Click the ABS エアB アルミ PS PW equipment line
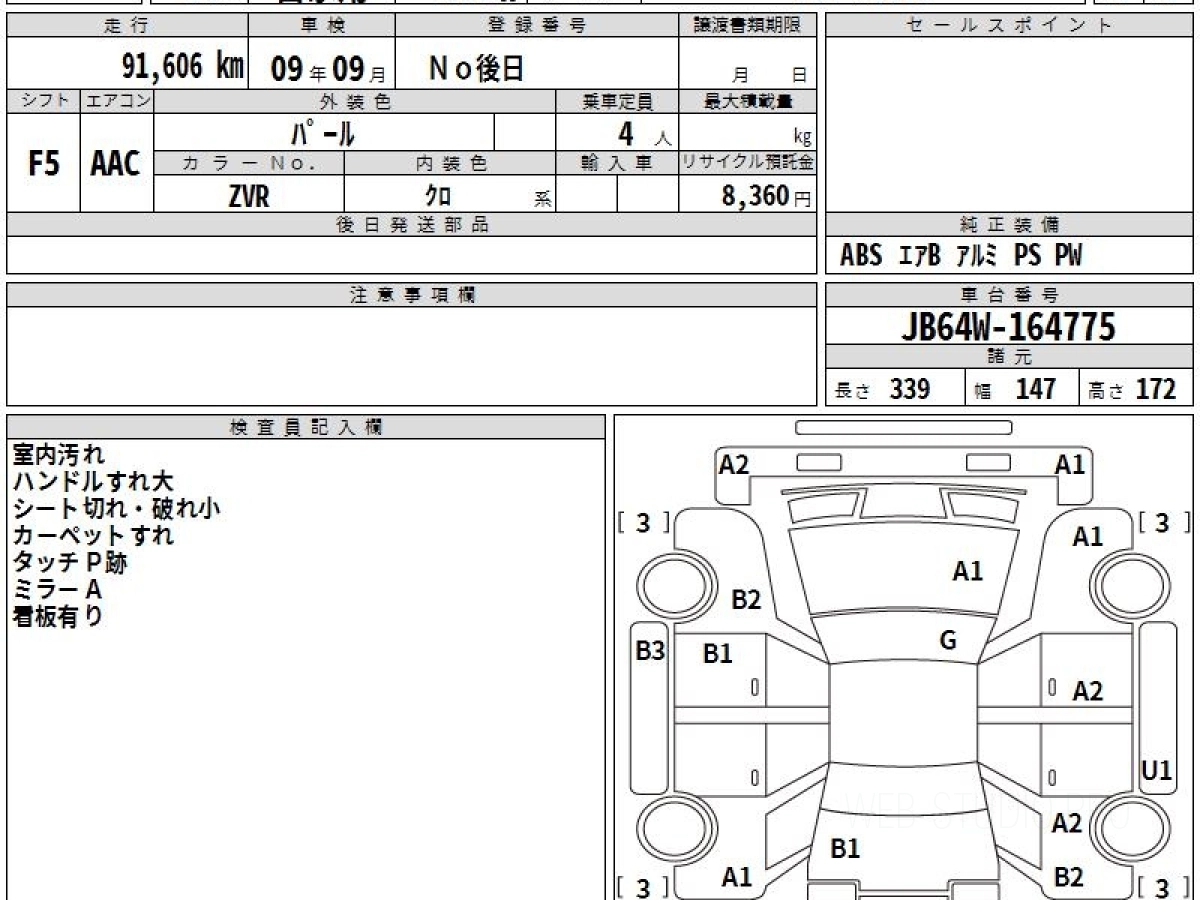Image resolution: width=1200 pixels, height=900 pixels. pos(961,256)
